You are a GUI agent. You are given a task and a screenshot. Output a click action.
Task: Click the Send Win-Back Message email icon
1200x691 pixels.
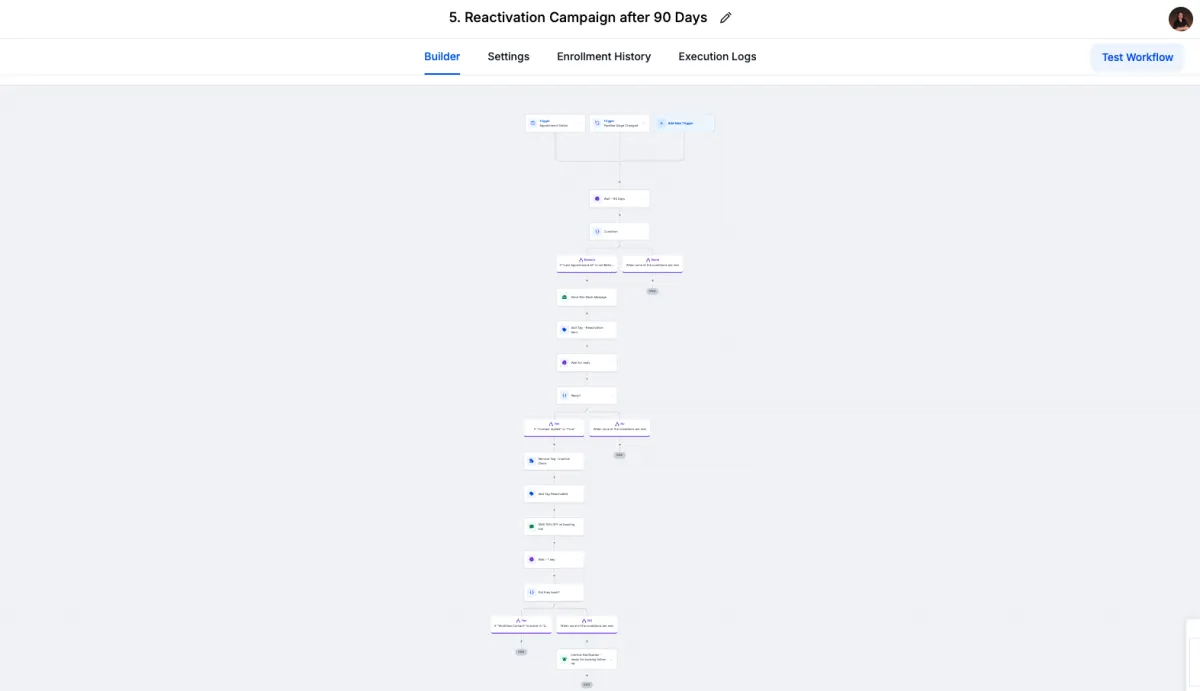pos(564,297)
